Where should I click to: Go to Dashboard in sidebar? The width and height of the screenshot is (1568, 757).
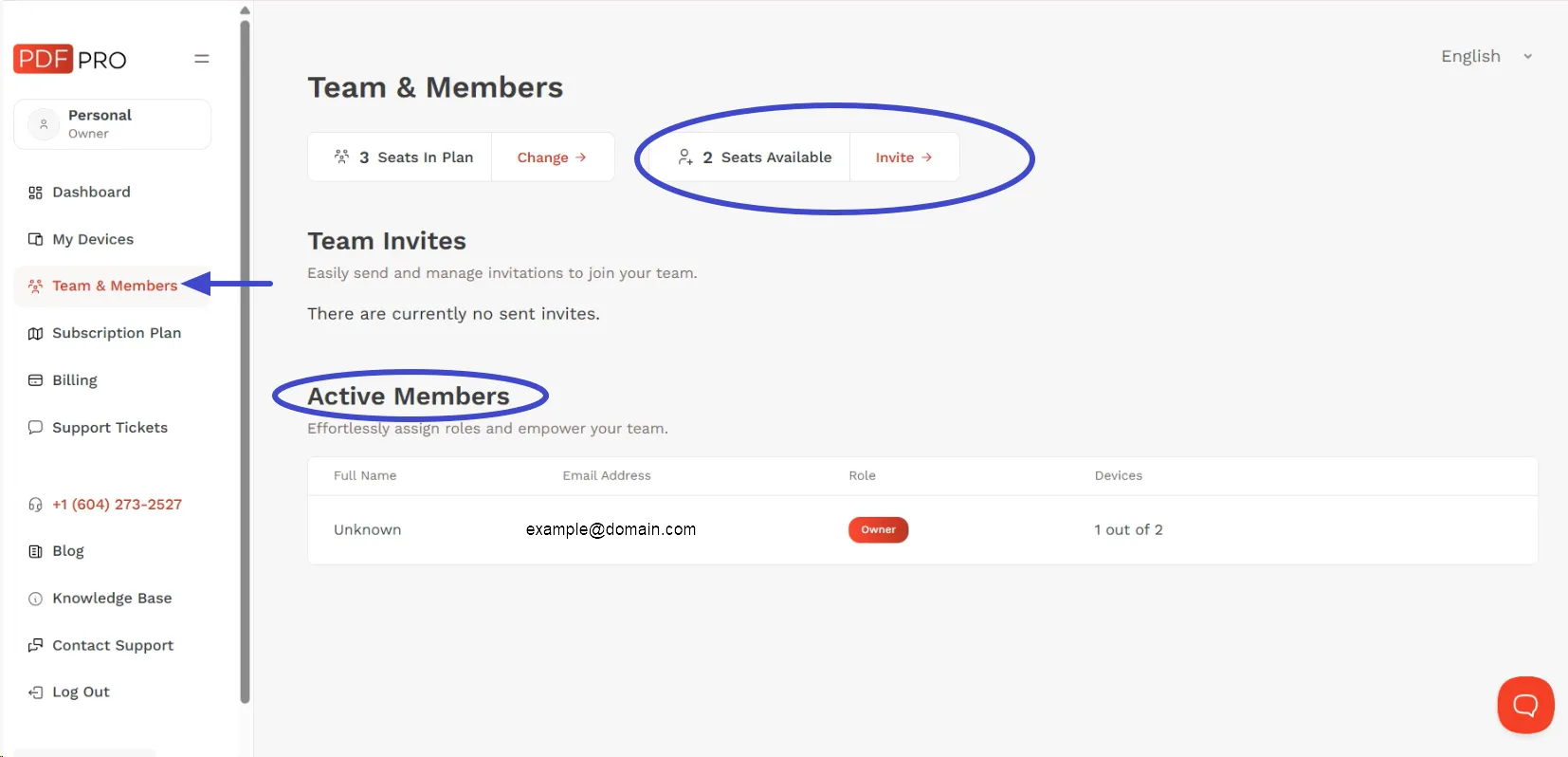click(x=91, y=192)
